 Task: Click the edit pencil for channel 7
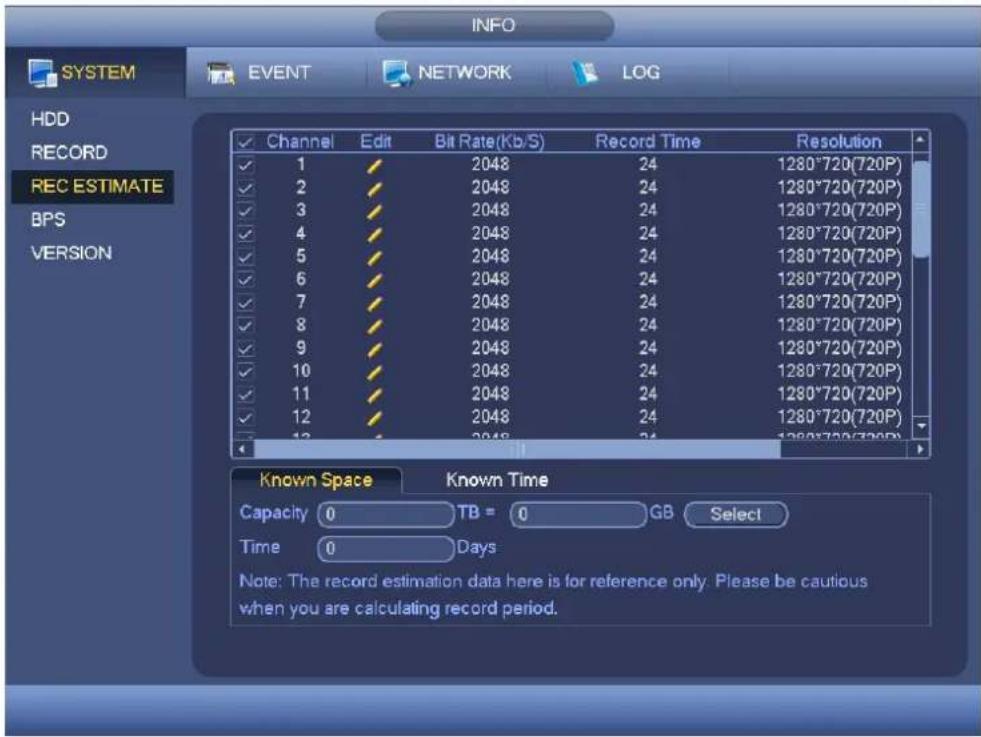[374, 304]
